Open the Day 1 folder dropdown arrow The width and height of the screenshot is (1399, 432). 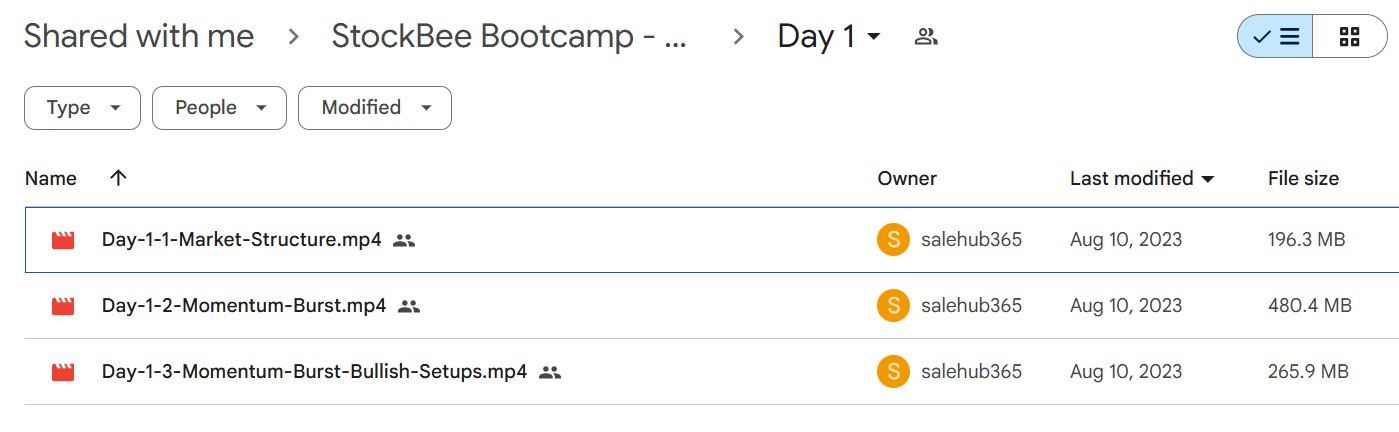[x=873, y=37]
